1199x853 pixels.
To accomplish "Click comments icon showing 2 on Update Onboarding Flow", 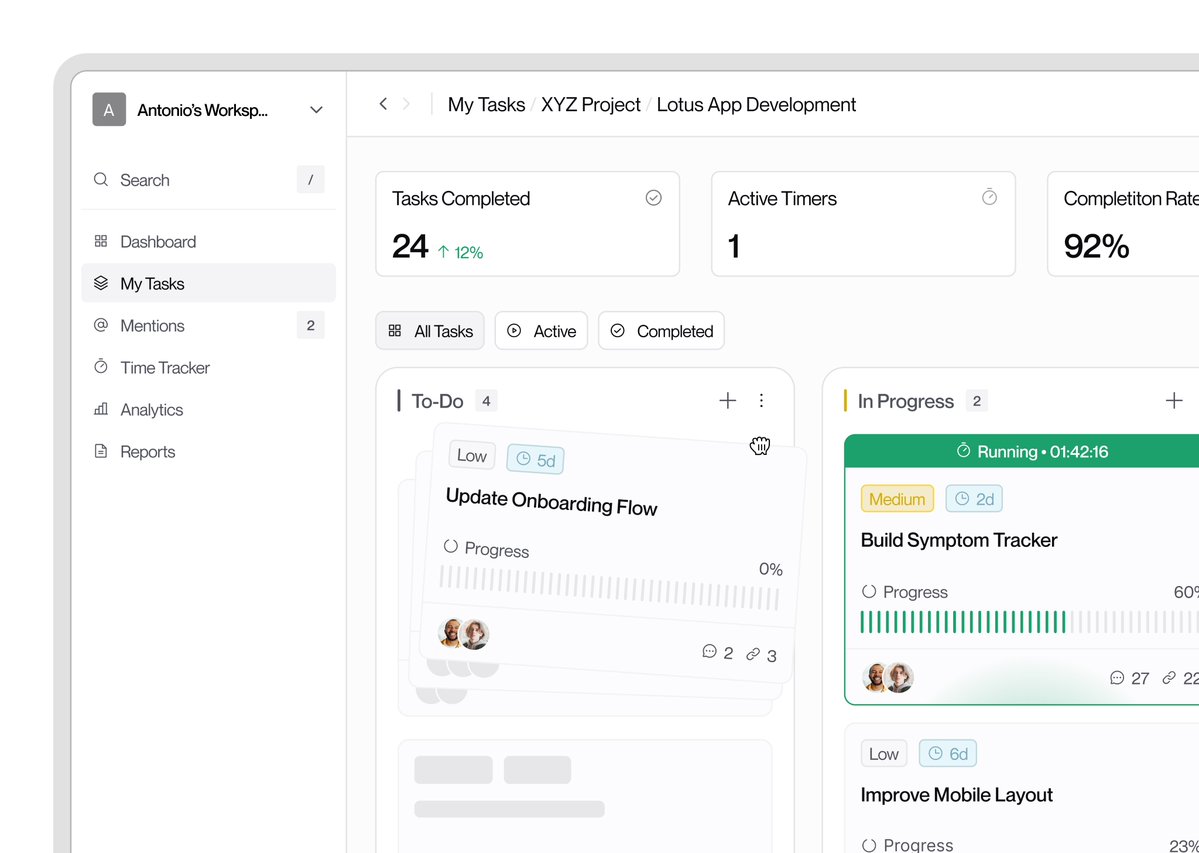I will (x=710, y=651).
